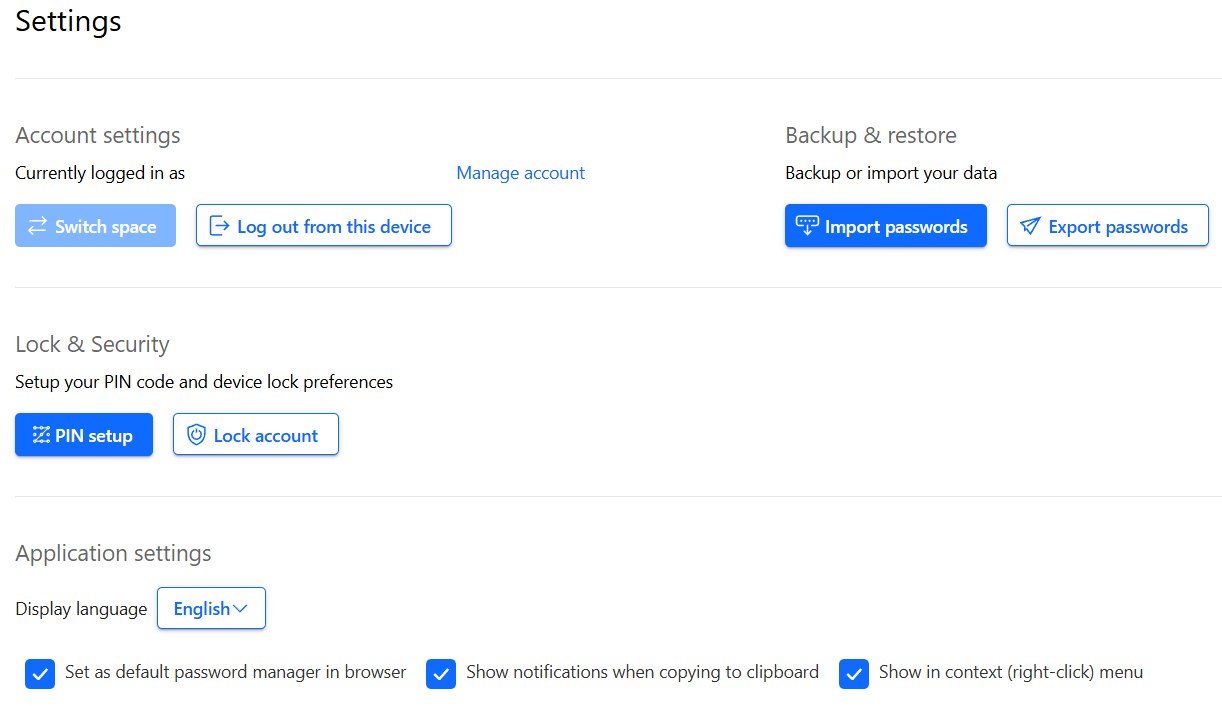Viewport: 1222px width, 706px height.
Task: Toggle Show notifications when copying to clipboard
Action: (x=441, y=674)
